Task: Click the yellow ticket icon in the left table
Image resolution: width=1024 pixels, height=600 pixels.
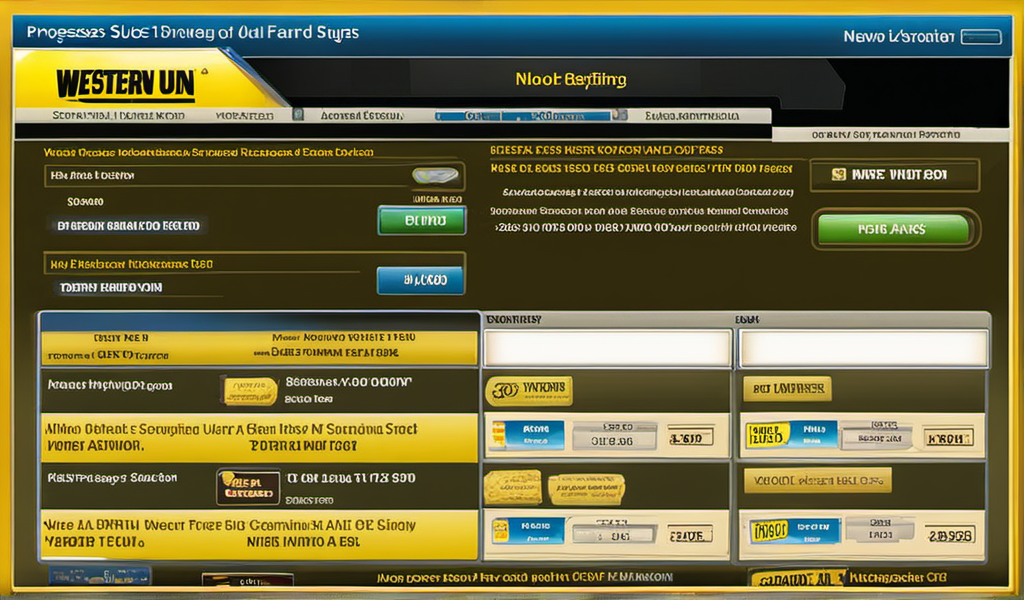Action: pos(250,391)
